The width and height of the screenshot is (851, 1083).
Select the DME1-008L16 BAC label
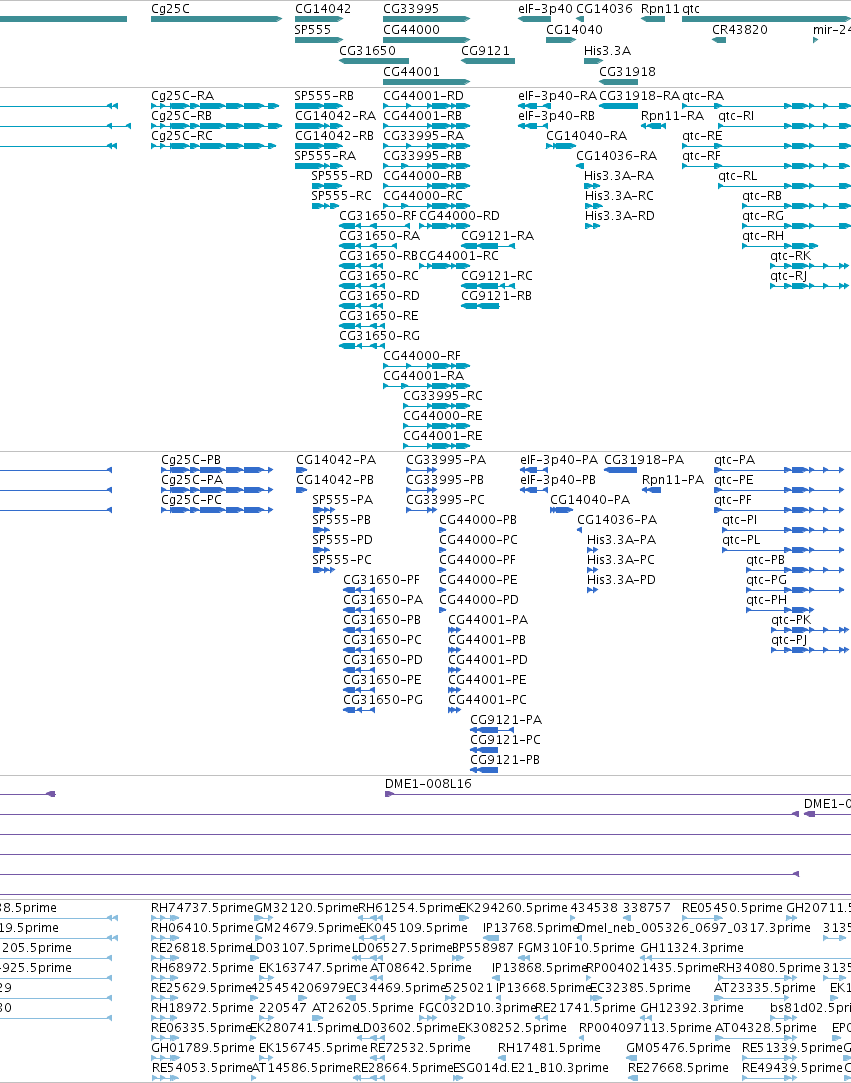coord(428,784)
